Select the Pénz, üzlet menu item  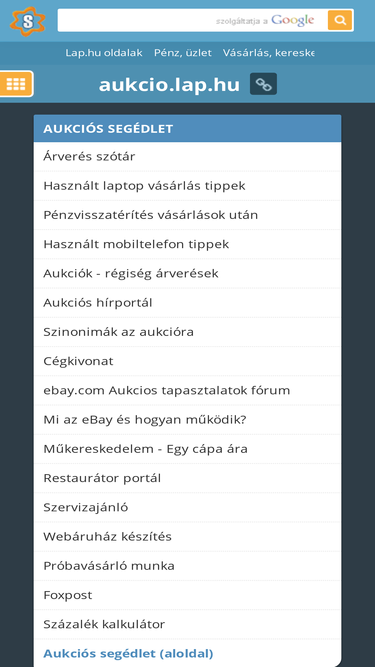click(x=183, y=53)
